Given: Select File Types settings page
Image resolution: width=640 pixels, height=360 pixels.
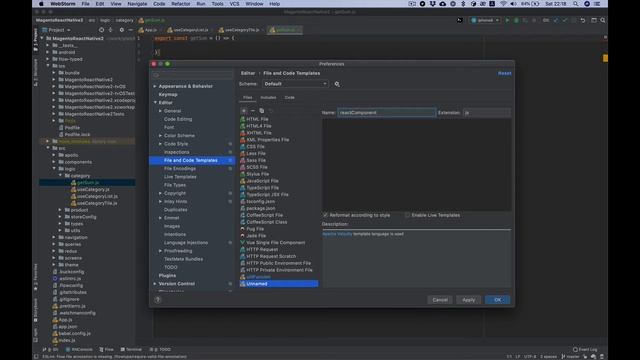Looking at the screenshot, I should (x=175, y=185).
